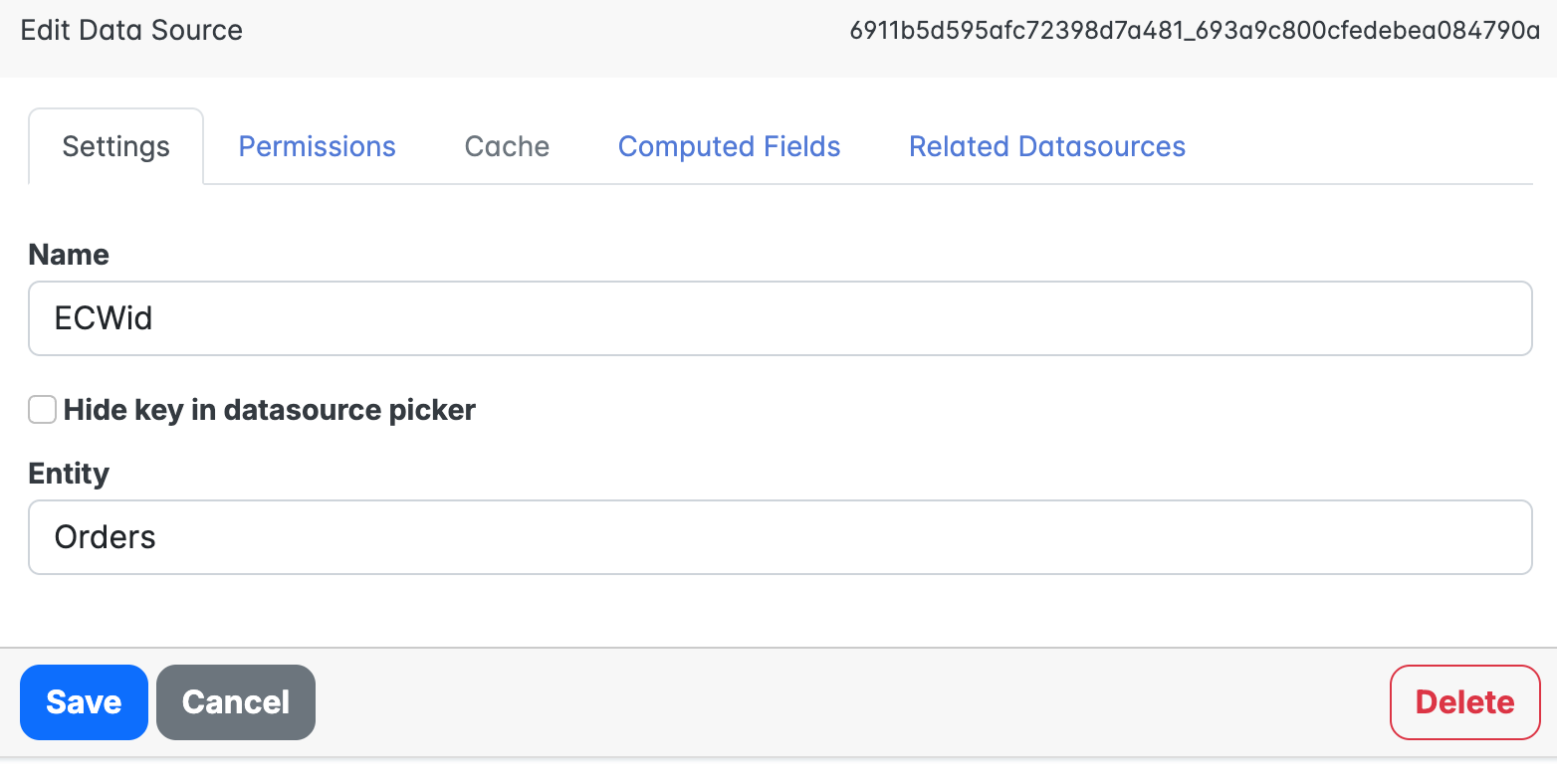Click the 'Edit Data Source' dialog title
Viewport: 1557px width, 784px height.
(x=131, y=31)
